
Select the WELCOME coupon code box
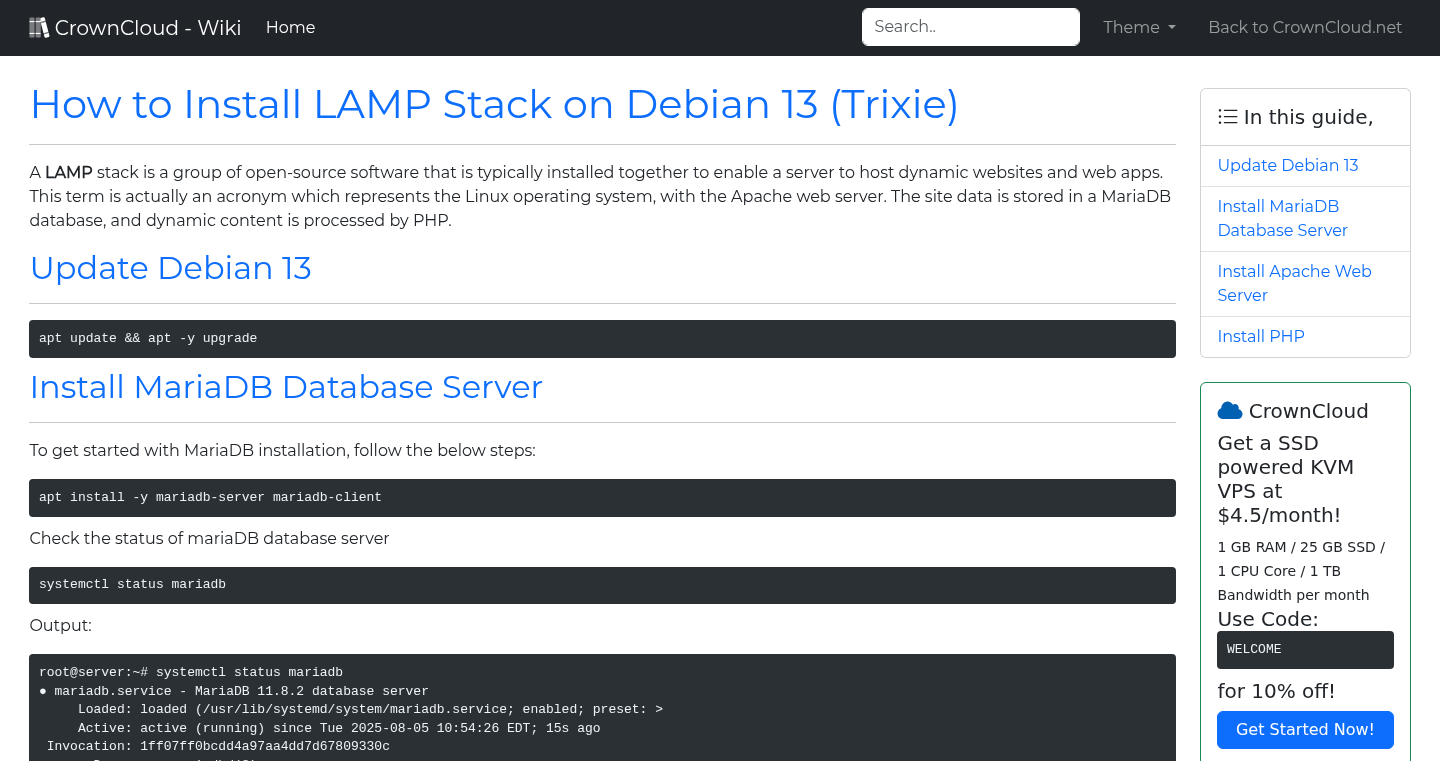tap(1305, 649)
